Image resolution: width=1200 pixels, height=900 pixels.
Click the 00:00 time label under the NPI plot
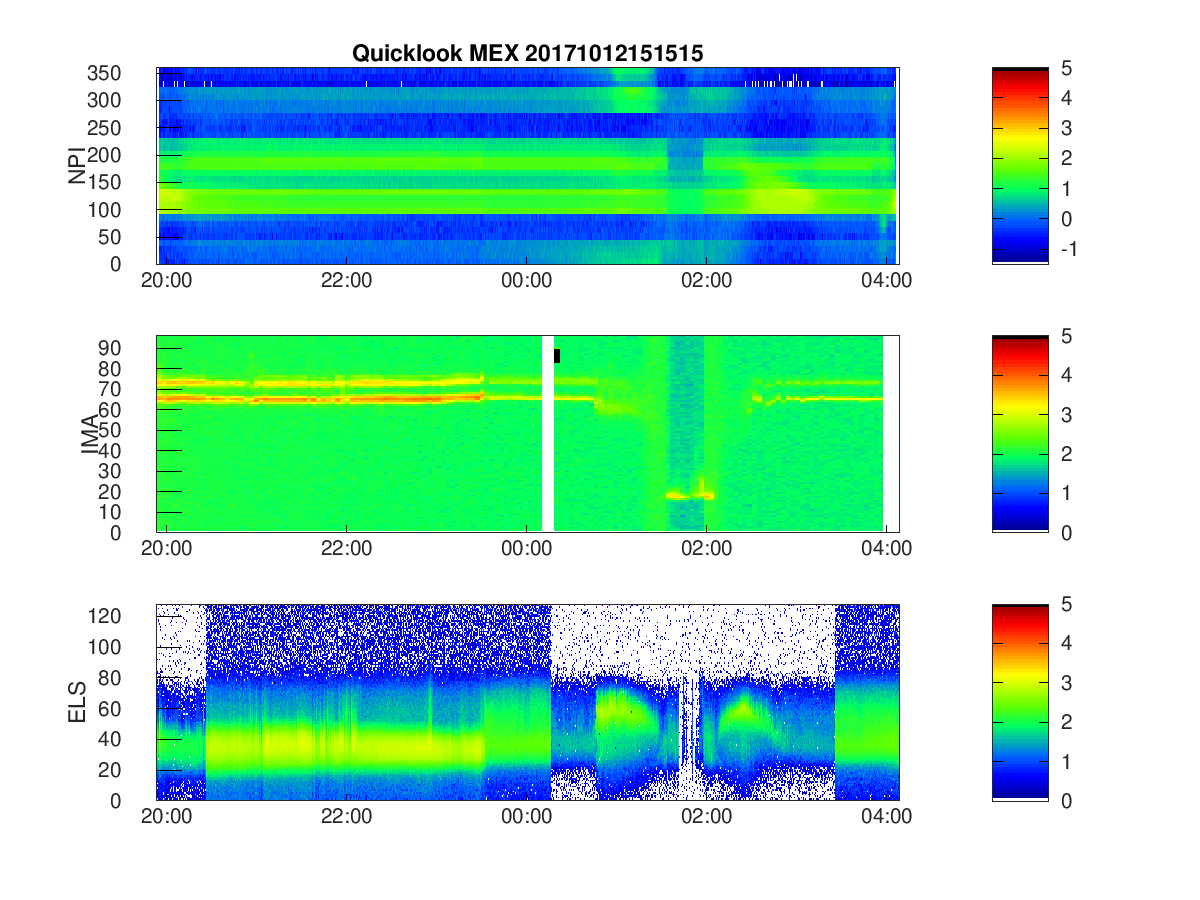[x=526, y=281]
